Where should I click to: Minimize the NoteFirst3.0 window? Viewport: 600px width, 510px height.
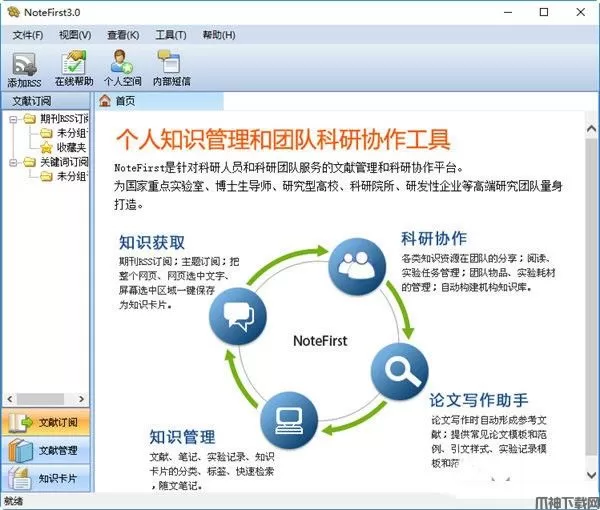508,12
